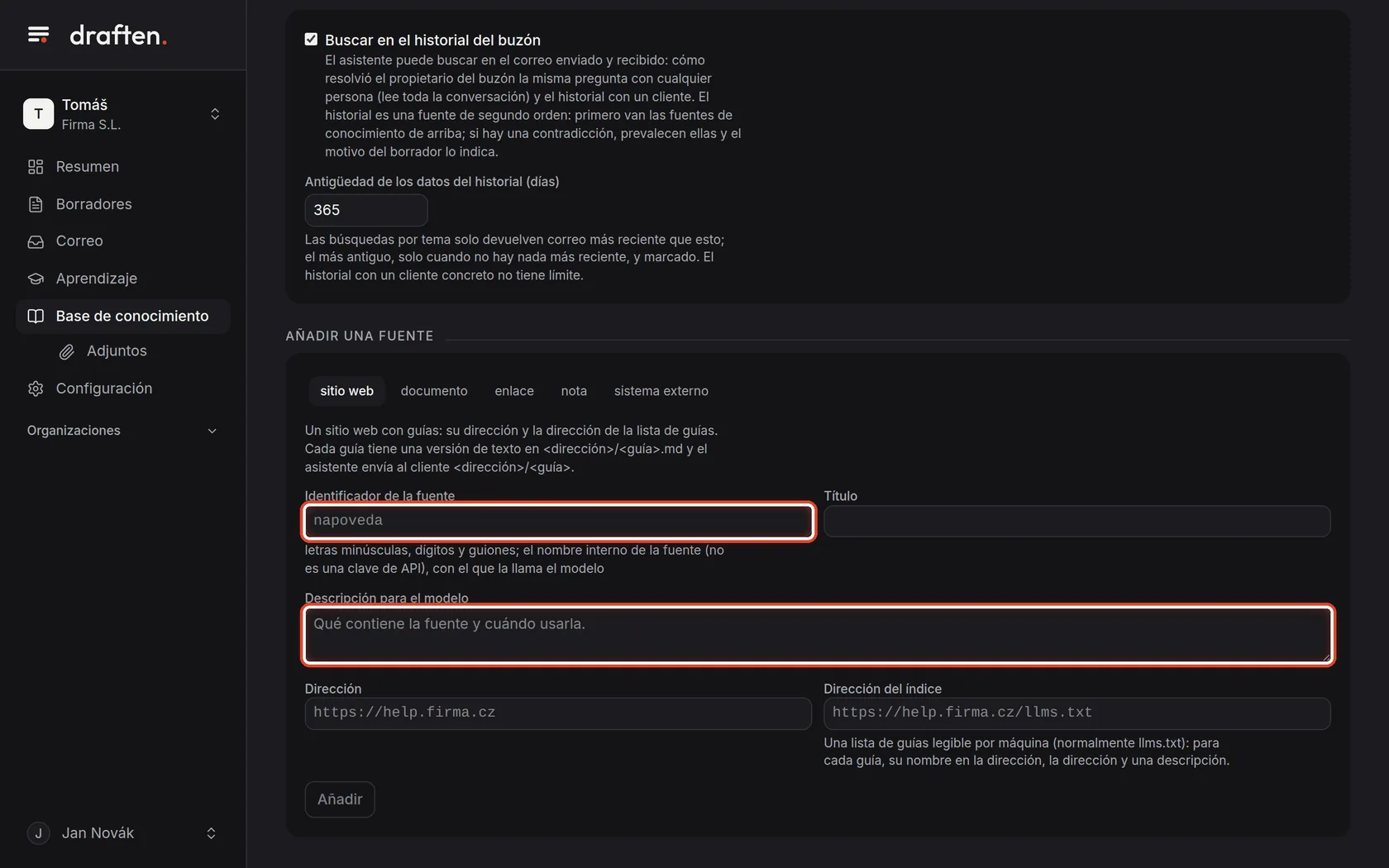Click the Configuración gear icon
Viewport: 1389px width, 868px height.
pyautogui.click(x=36, y=389)
